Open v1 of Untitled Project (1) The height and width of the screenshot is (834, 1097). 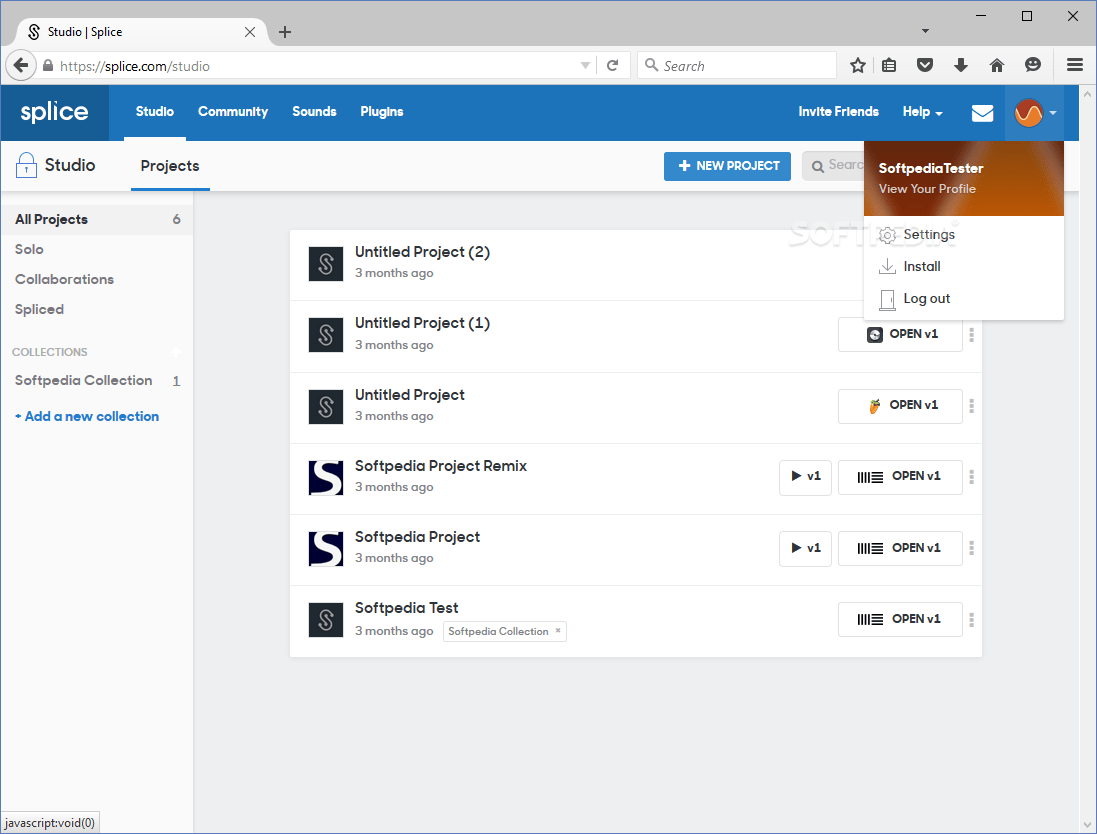coord(900,334)
